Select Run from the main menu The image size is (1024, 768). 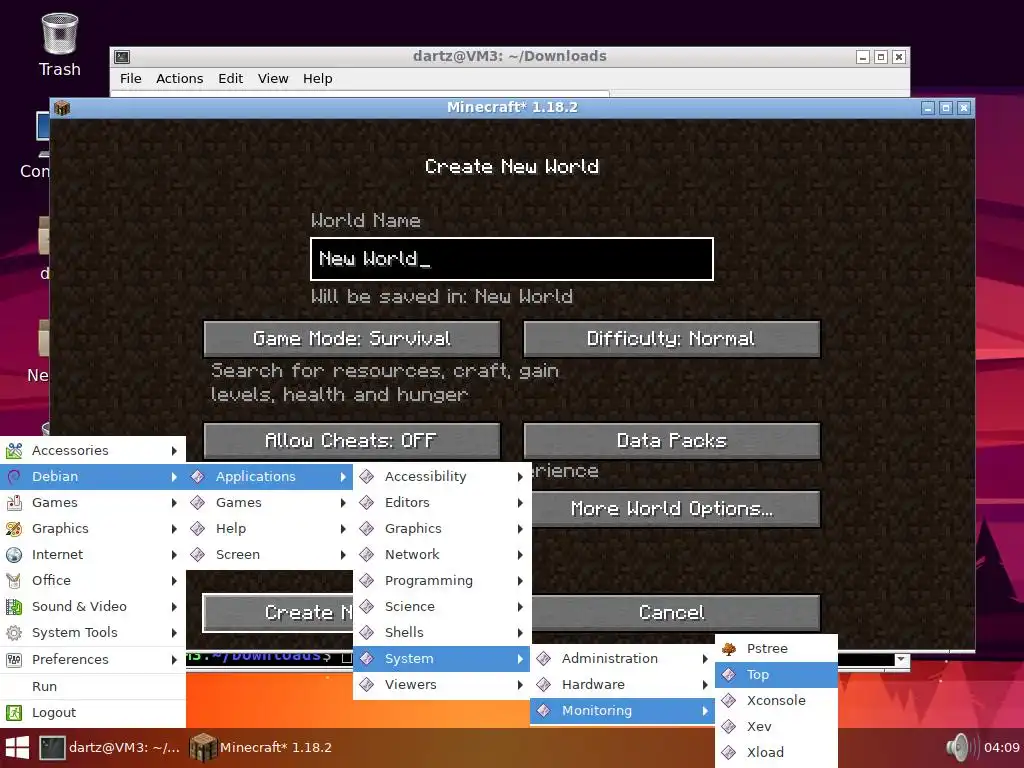(93, 686)
